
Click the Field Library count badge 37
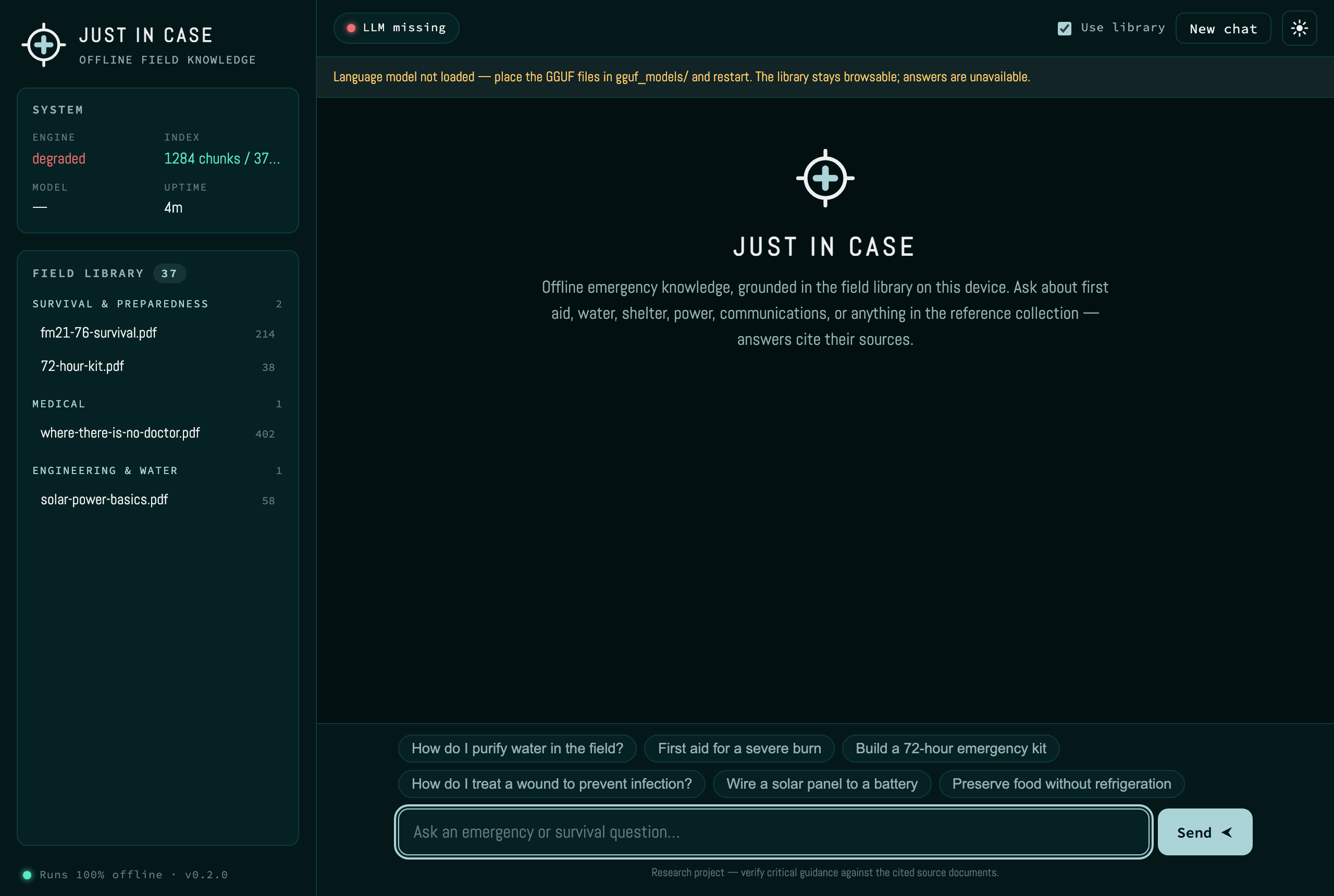click(x=169, y=273)
